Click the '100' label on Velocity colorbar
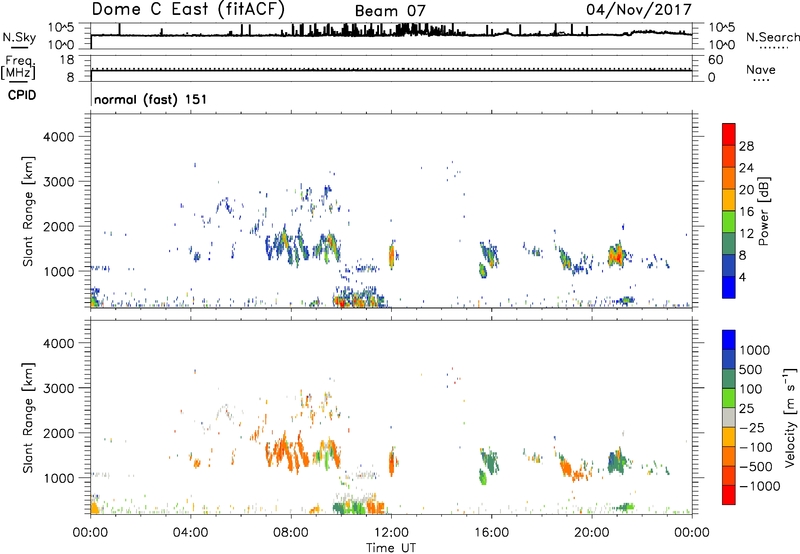 pos(751,389)
